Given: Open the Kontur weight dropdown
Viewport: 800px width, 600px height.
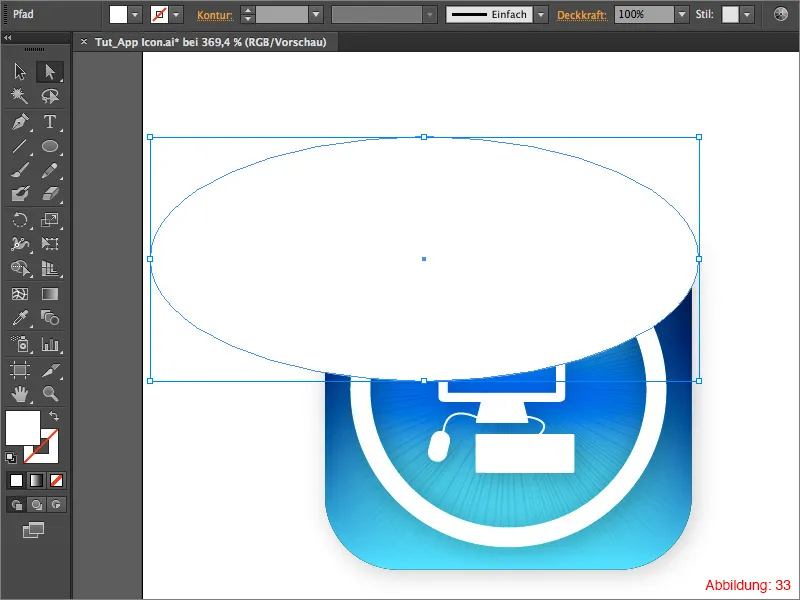Looking at the screenshot, I should [x=316, y=15].
